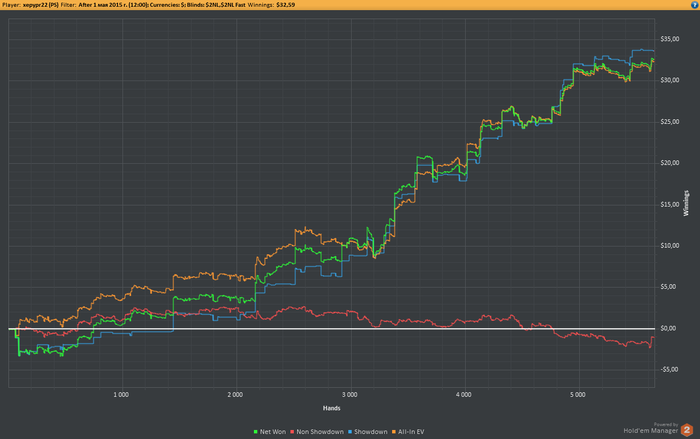The width and height of the screenshot is (700, 439).
Task: Click the $30,00 axis label
Action: point(670,80)
